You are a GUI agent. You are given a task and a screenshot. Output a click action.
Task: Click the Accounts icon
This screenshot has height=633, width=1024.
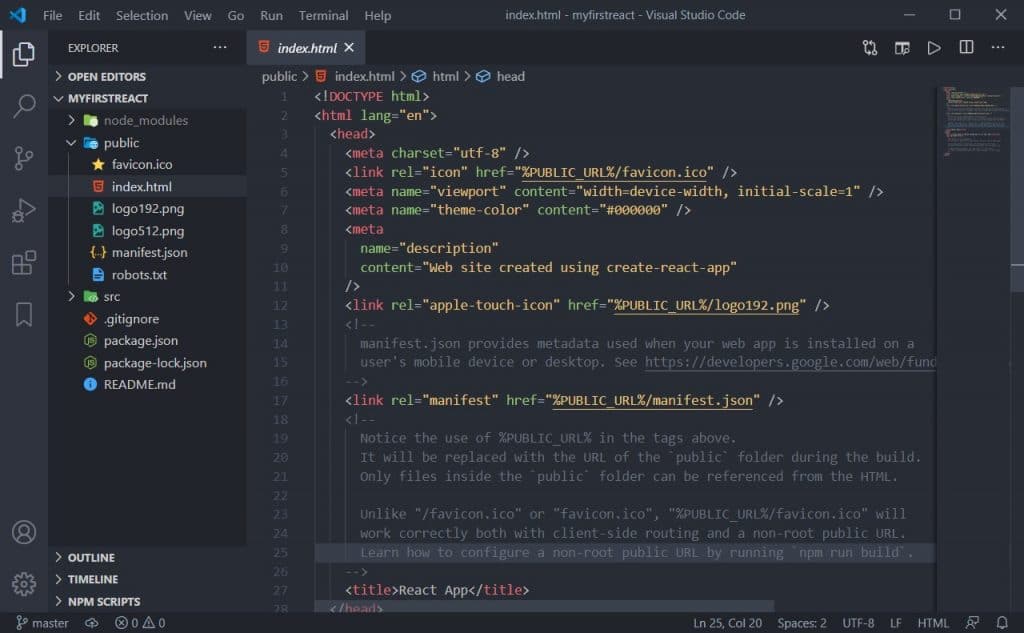(24, 532)
